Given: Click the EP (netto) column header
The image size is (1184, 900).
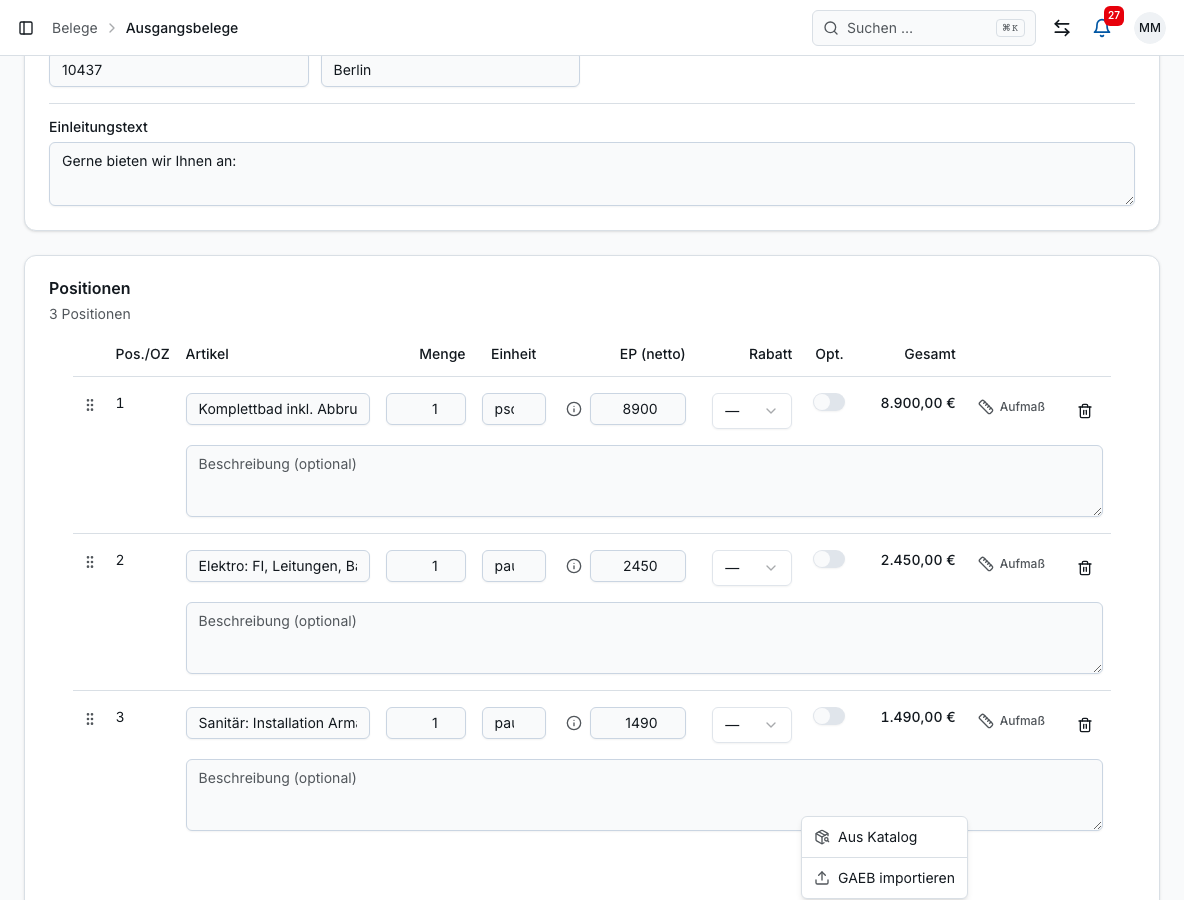Looking at the screenshot, I should click(652, 354).
